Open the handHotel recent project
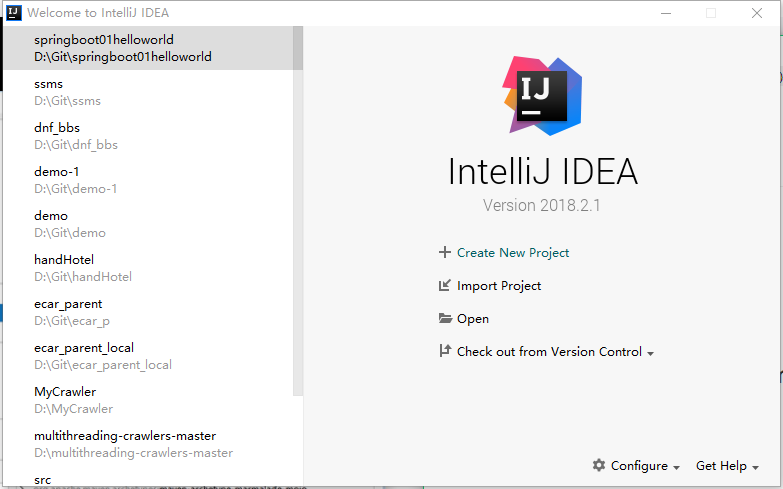Image resolution: width=783 pixels, height=489 pixels. (x=82, y=268)
